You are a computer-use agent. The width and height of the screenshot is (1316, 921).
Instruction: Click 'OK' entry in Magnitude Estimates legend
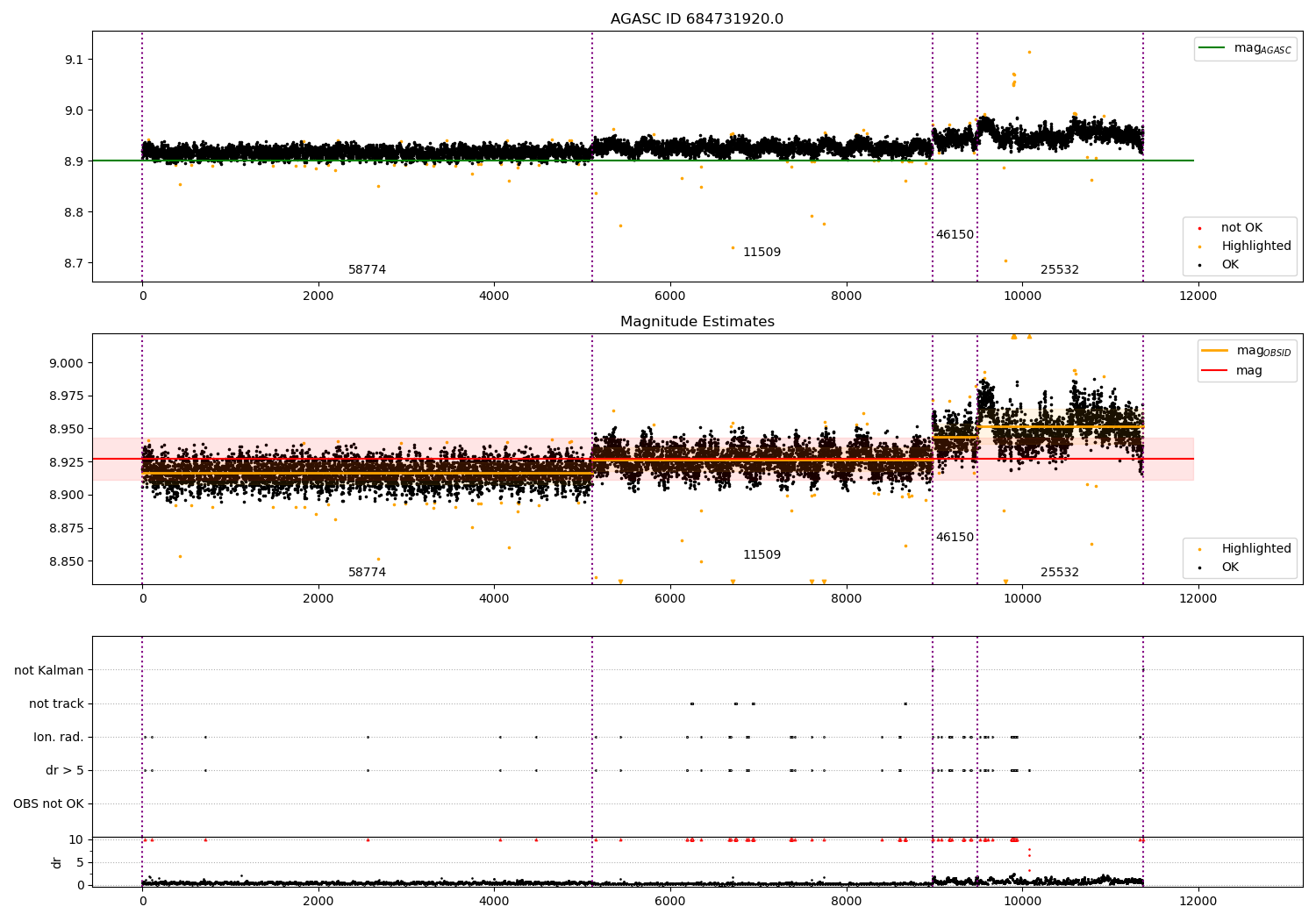tap(1230, 568)
